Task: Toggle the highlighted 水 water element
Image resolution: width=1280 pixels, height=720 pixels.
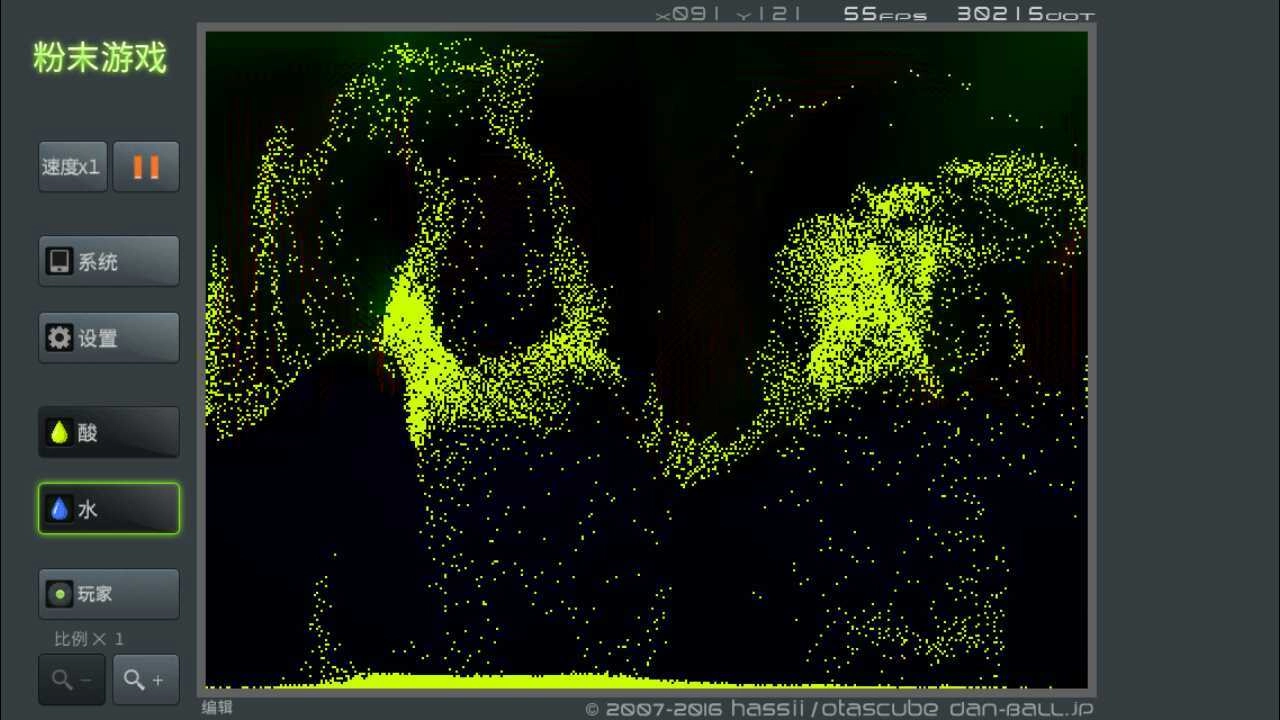Action: tap(109, 509)
